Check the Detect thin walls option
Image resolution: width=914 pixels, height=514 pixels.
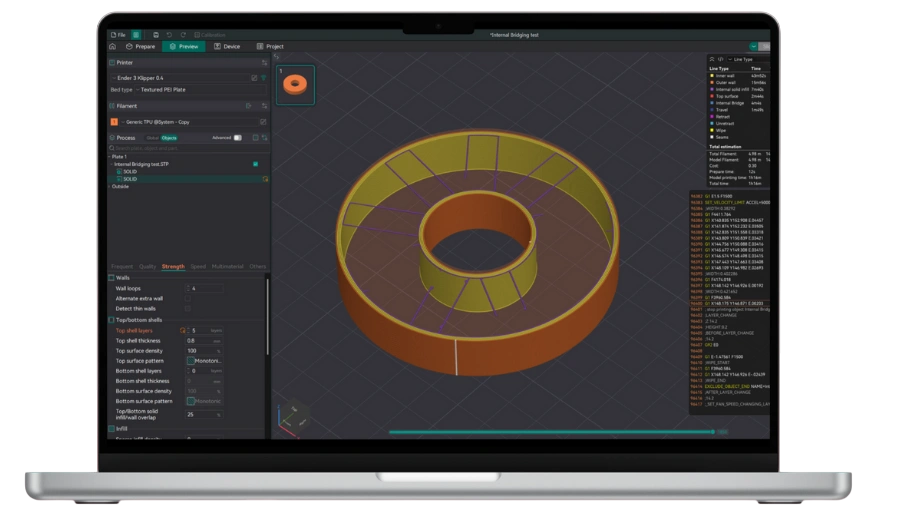188,308
